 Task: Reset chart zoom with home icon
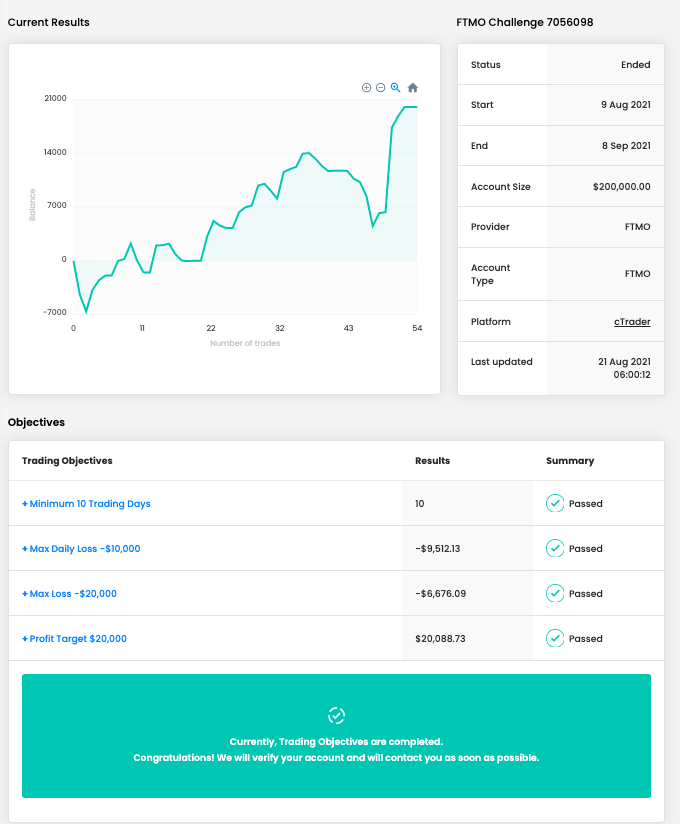pos(413,88)
